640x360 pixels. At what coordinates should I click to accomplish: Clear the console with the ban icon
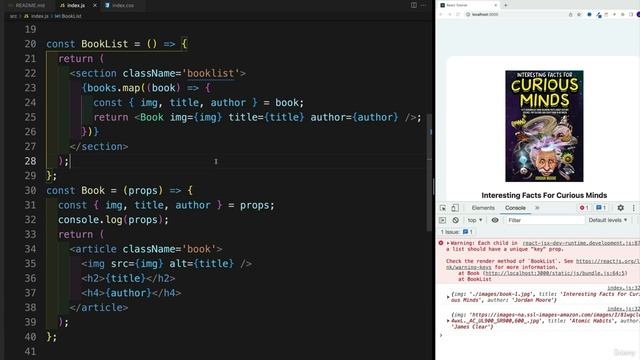(455, 220)
